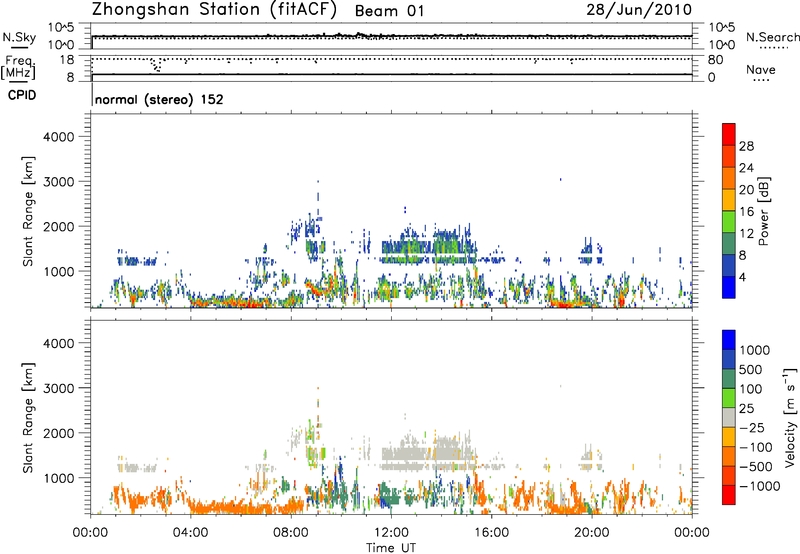This screenshot has height=554, width=800.
Task: Click the '4' tick on the Power colorbar
Action: tap(743, 277)
